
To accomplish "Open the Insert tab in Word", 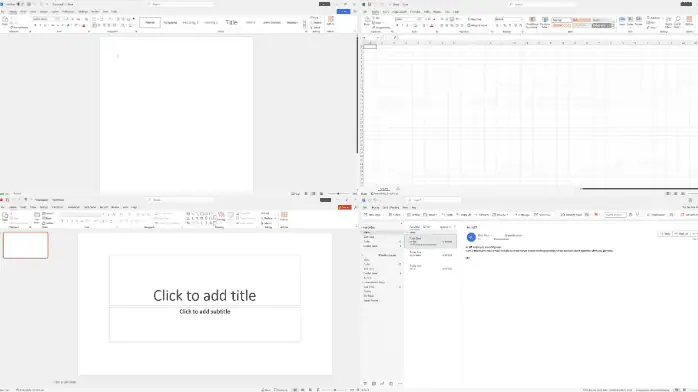I will pyautogui.click(x=23, y=12).
